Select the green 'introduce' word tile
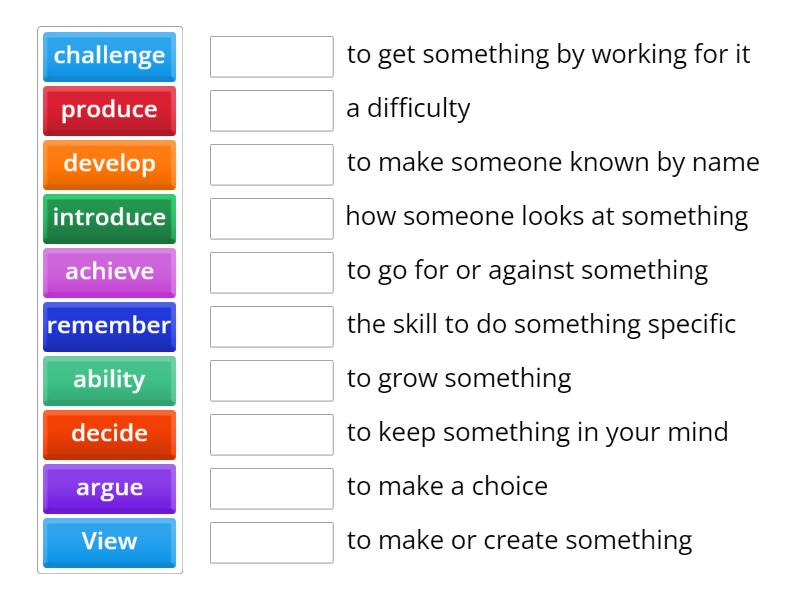 coord(109,219)
